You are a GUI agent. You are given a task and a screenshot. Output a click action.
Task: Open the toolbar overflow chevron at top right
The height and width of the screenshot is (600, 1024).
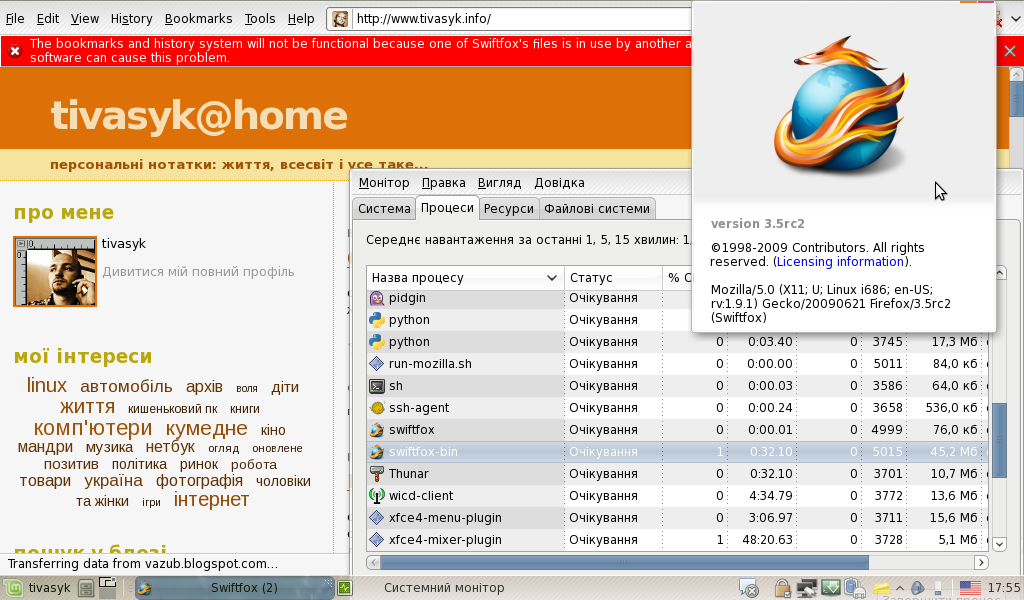click(1016, 19)
